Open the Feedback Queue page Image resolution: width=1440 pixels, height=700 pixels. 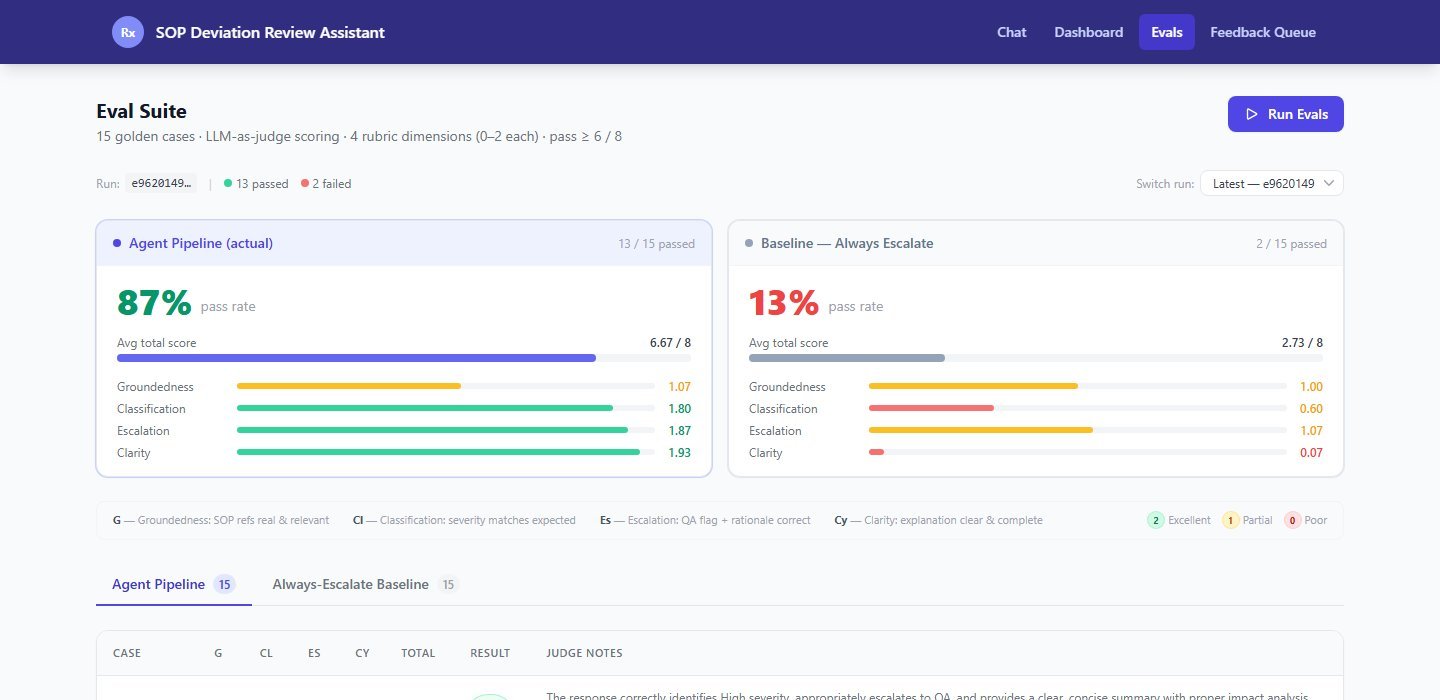[1263, 32]
